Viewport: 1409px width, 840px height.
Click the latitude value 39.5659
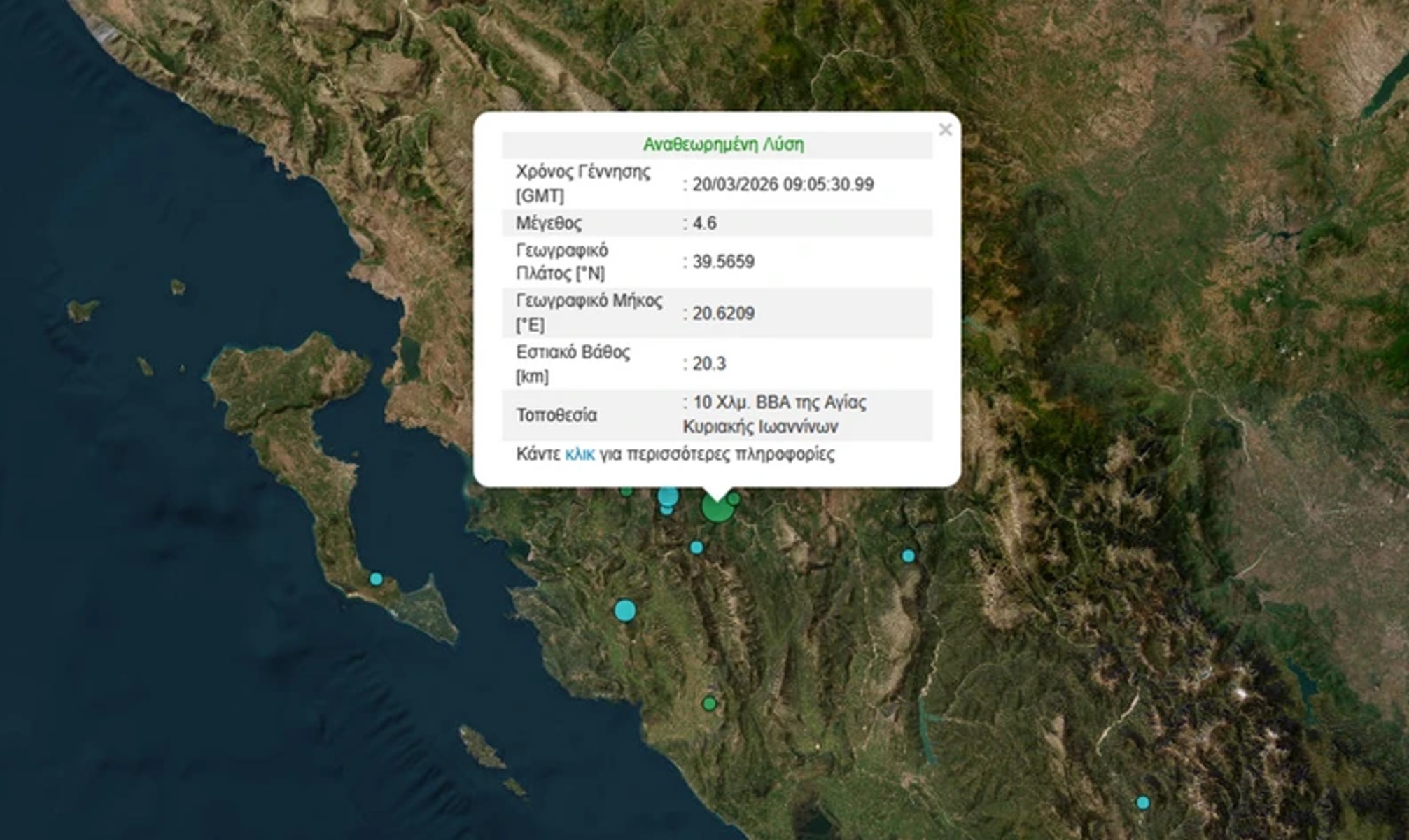click(723, 262)
